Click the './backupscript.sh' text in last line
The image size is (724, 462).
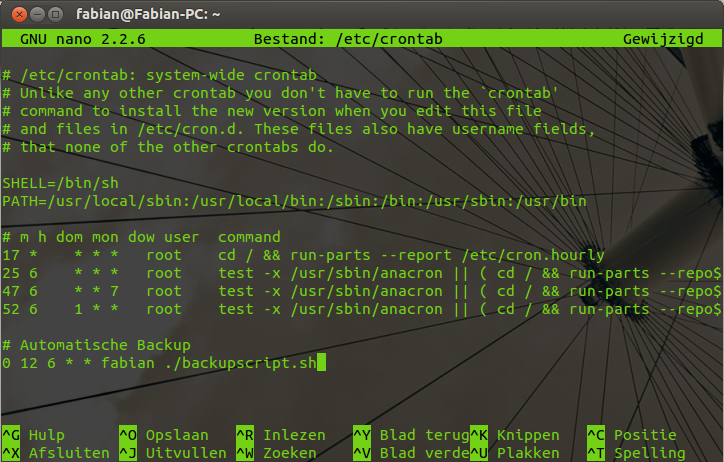(x=241, y=363)
